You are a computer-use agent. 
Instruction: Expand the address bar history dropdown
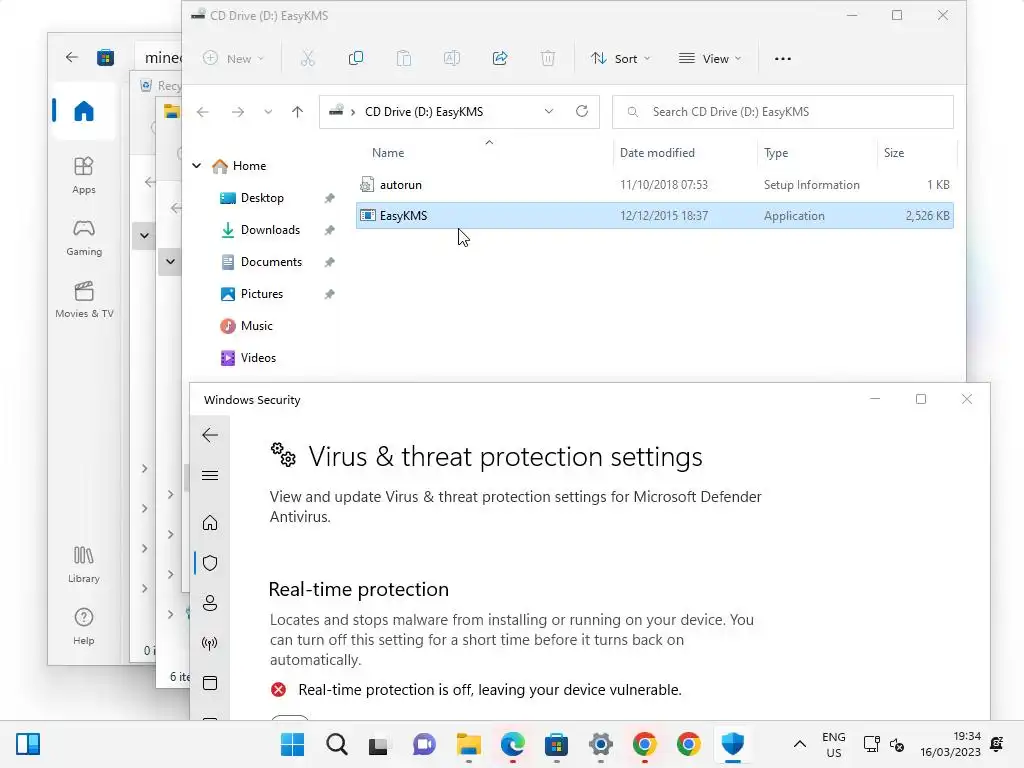549,112
